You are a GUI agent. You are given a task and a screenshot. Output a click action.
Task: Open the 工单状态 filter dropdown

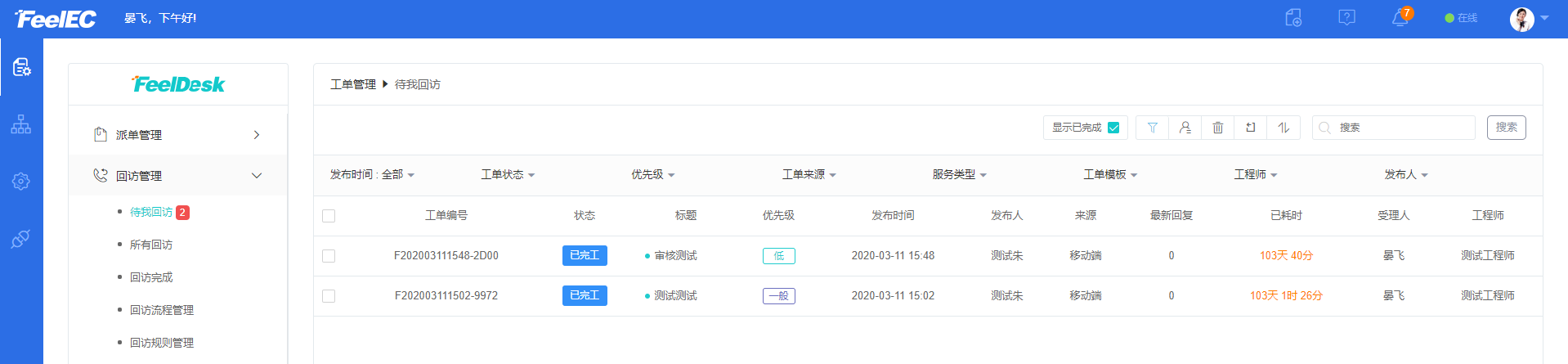(508, 174)
